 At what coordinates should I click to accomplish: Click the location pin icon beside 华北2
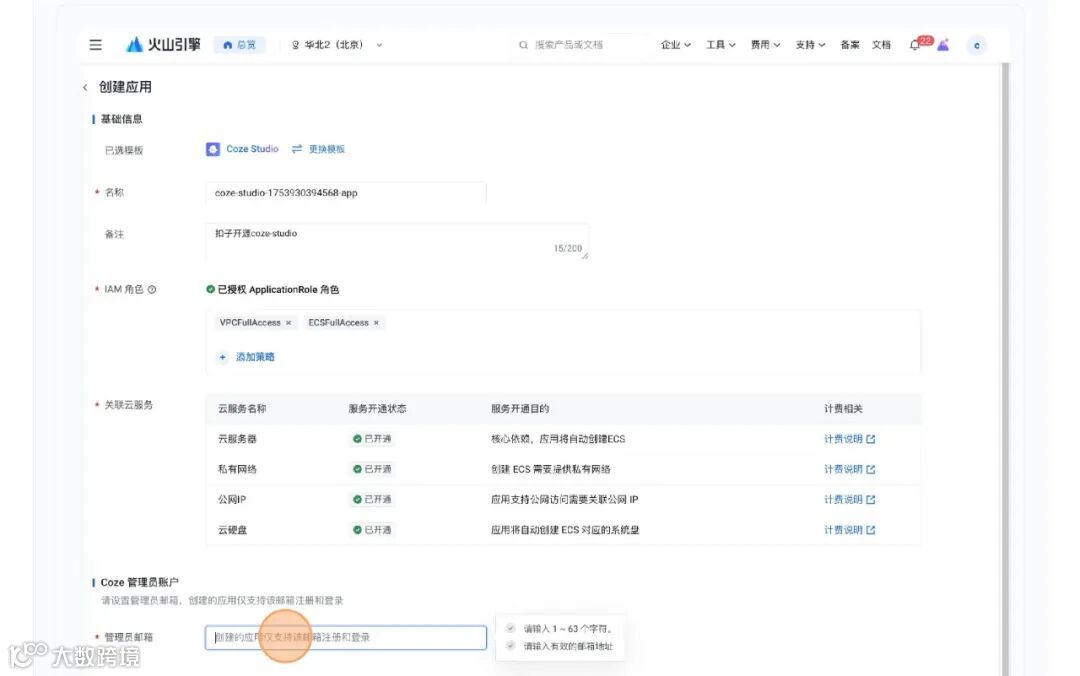pyautogui.click(x=295, y=45)
